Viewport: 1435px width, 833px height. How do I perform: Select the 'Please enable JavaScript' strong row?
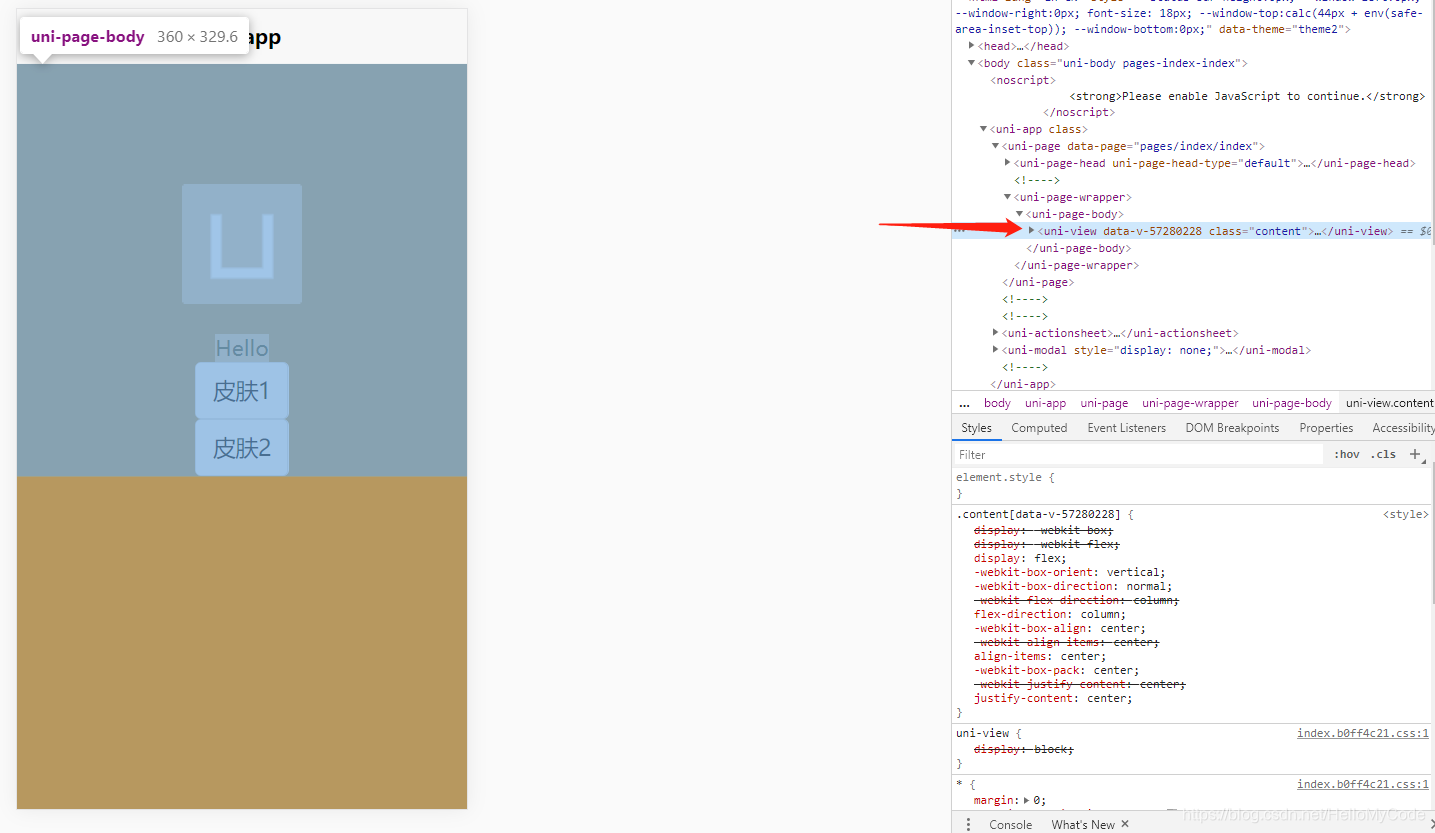point(1246,96)
